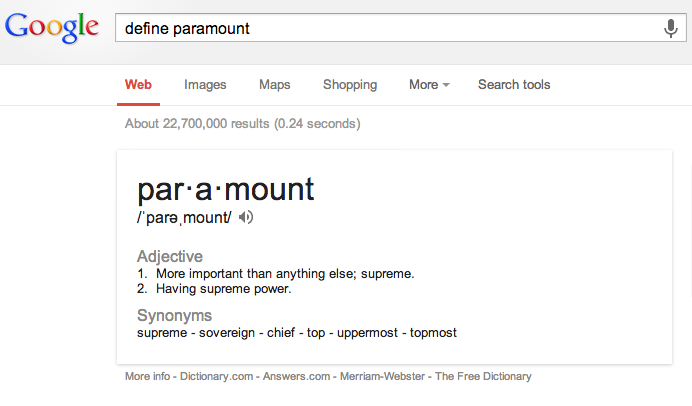Visit the Merriam-Webster link
Image resolution: width=692 pixels, height=406 pixels.
point(382,377)
